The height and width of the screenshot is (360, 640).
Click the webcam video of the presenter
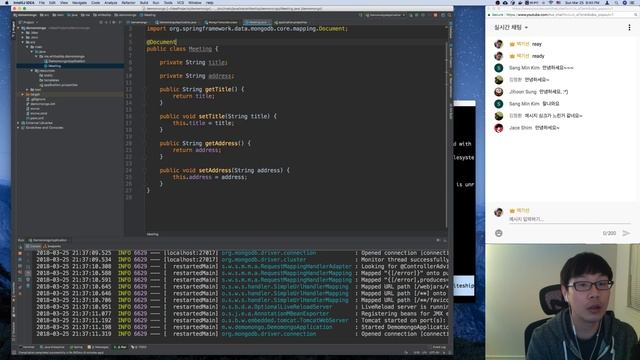tap(562, 301)
